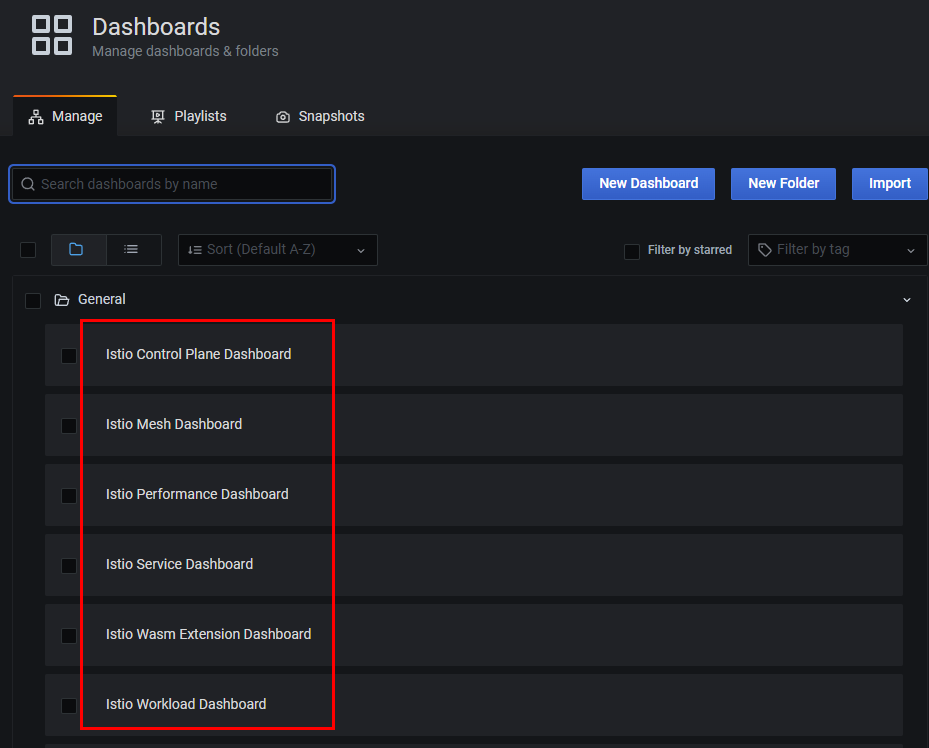929x748 pixels.
Task: Click the Import button
Action: pyautogui.click(x=889, y=184)
